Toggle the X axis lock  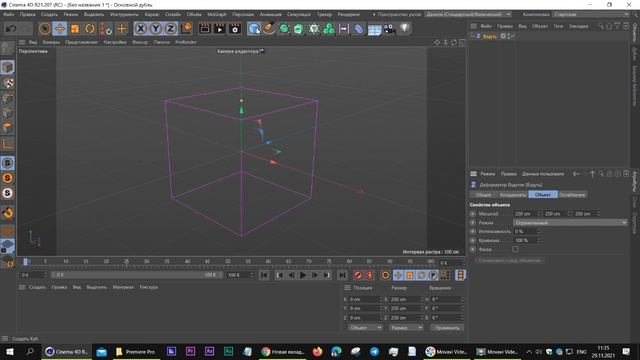140,29
